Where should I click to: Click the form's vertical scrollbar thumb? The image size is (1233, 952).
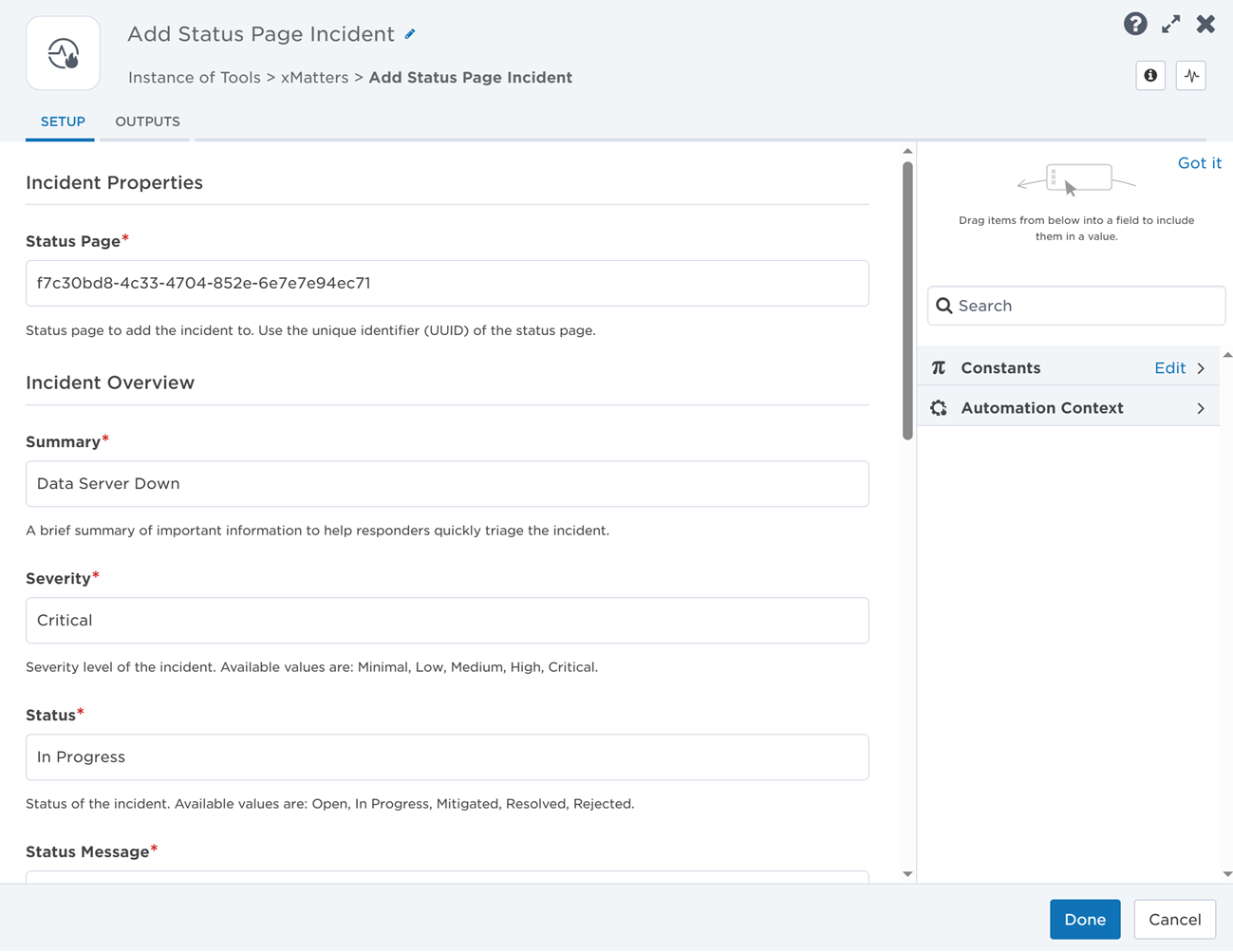click(x=907, y=299)
